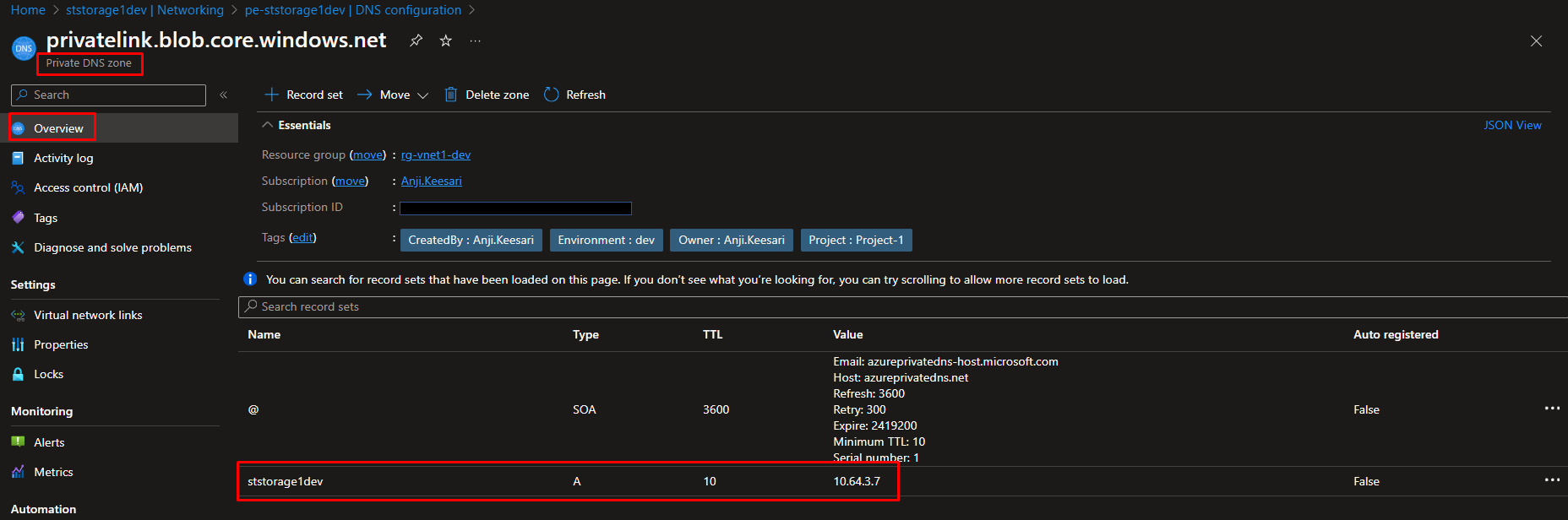
Task: Refresh the record sets list
Action: 575,95
